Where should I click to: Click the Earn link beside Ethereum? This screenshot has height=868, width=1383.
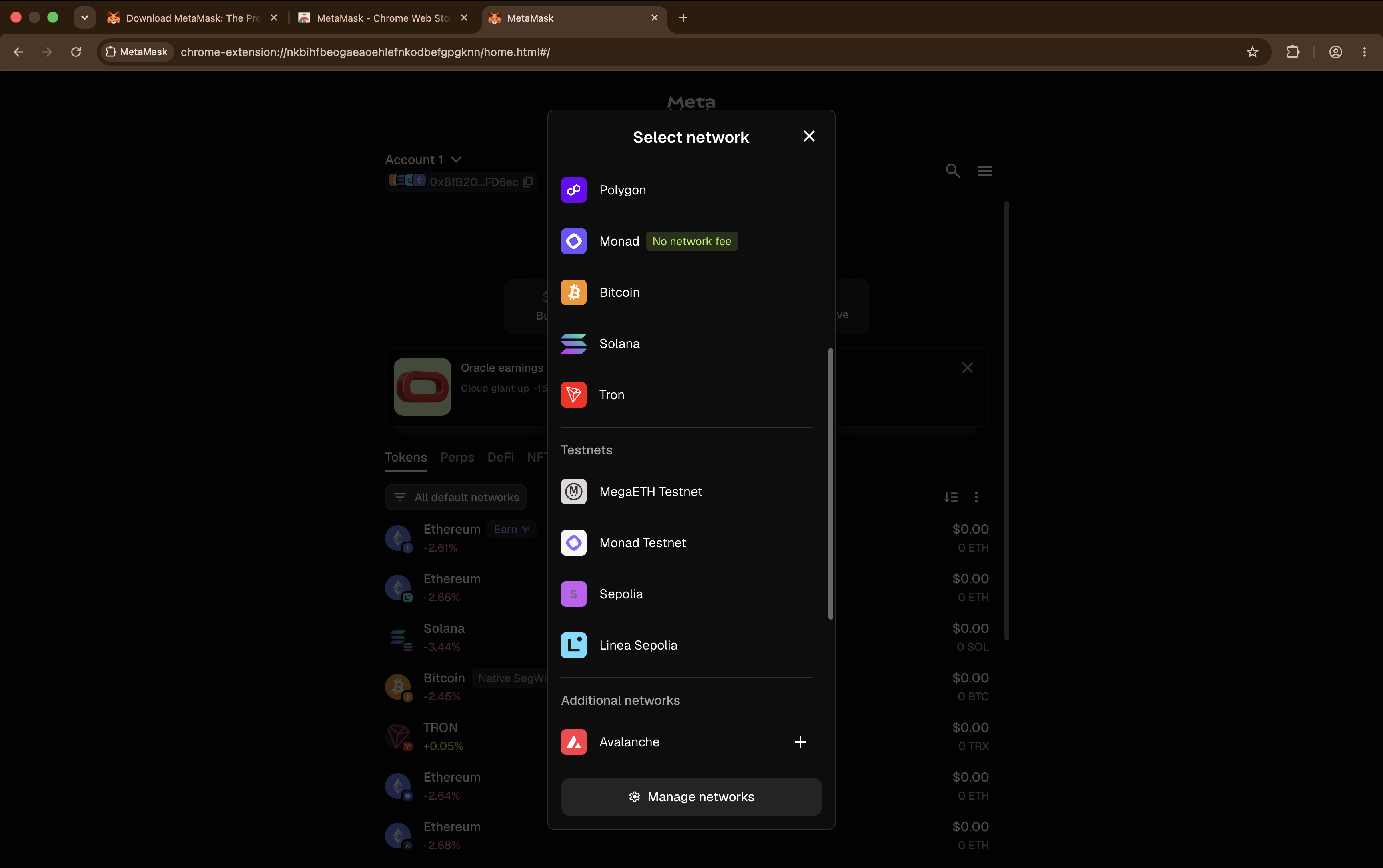pos(511,529)
